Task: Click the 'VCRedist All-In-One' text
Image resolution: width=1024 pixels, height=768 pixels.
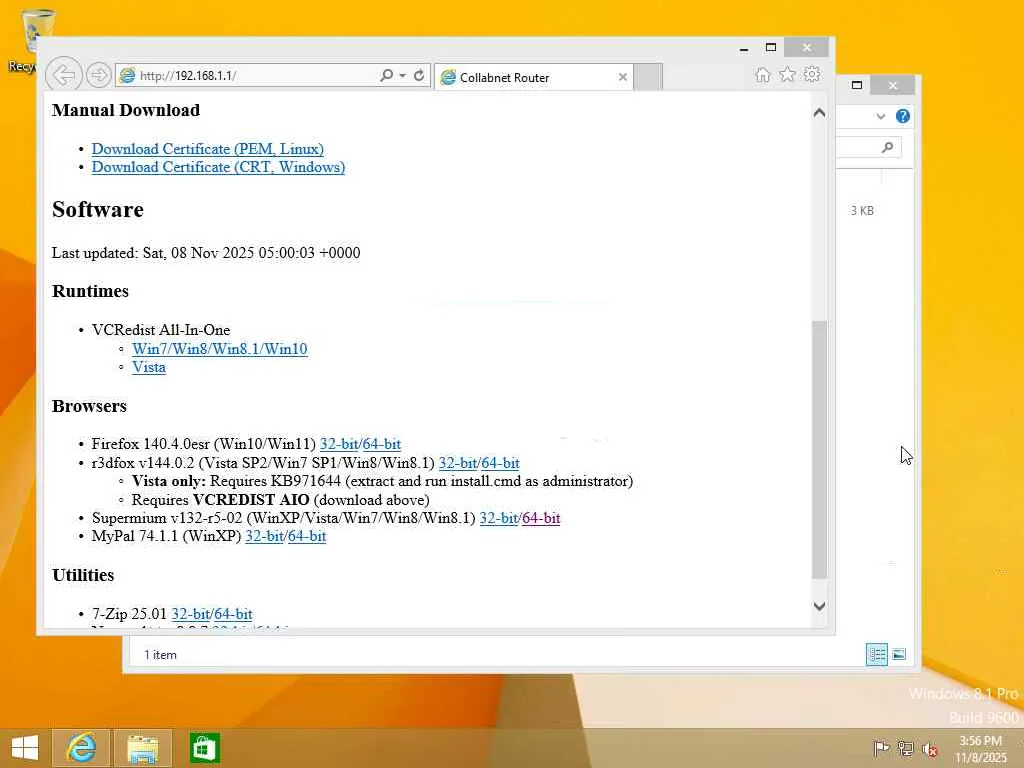Action: click(x=161, y=330)
